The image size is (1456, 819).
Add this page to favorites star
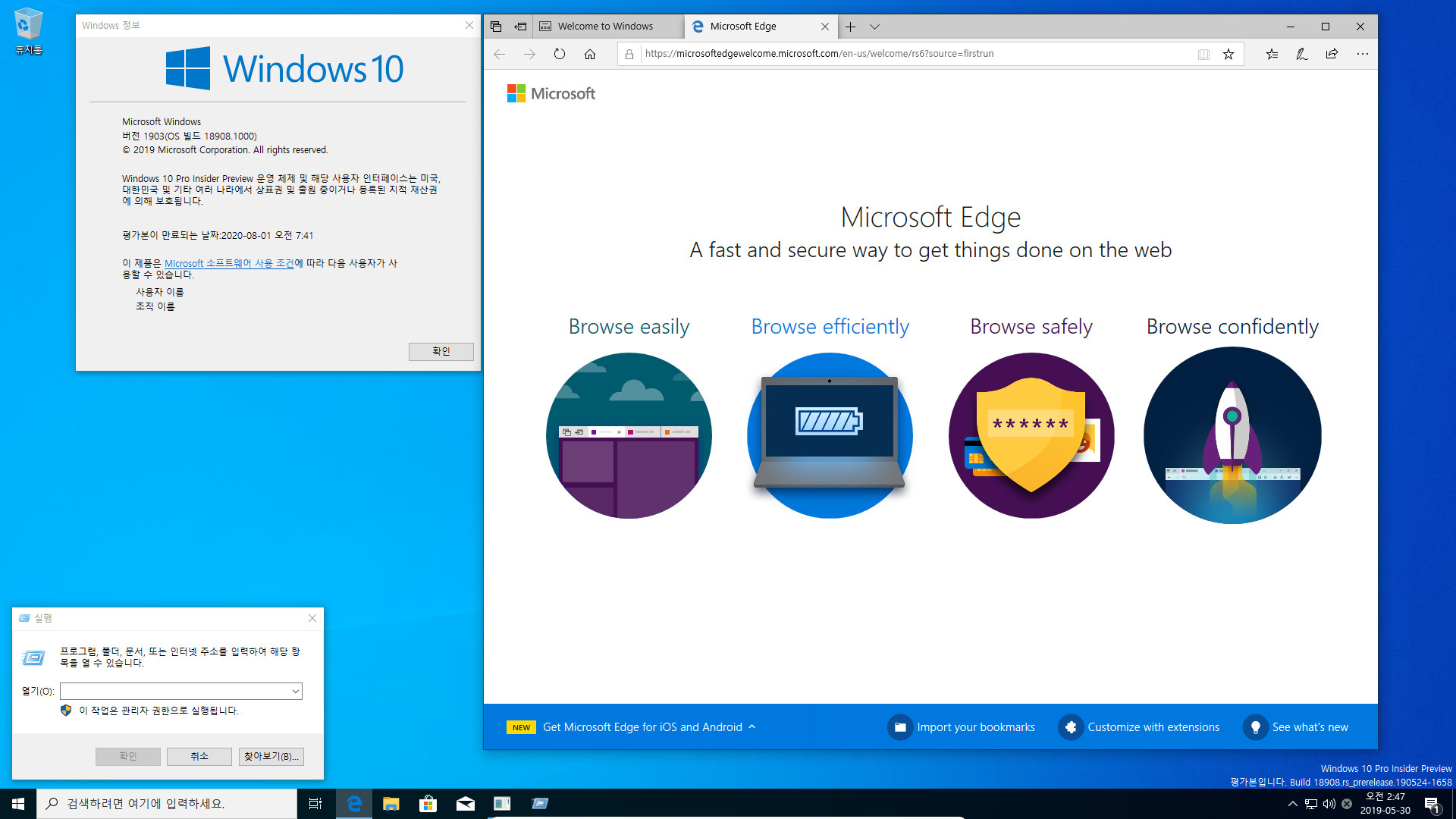[1228, 54]
